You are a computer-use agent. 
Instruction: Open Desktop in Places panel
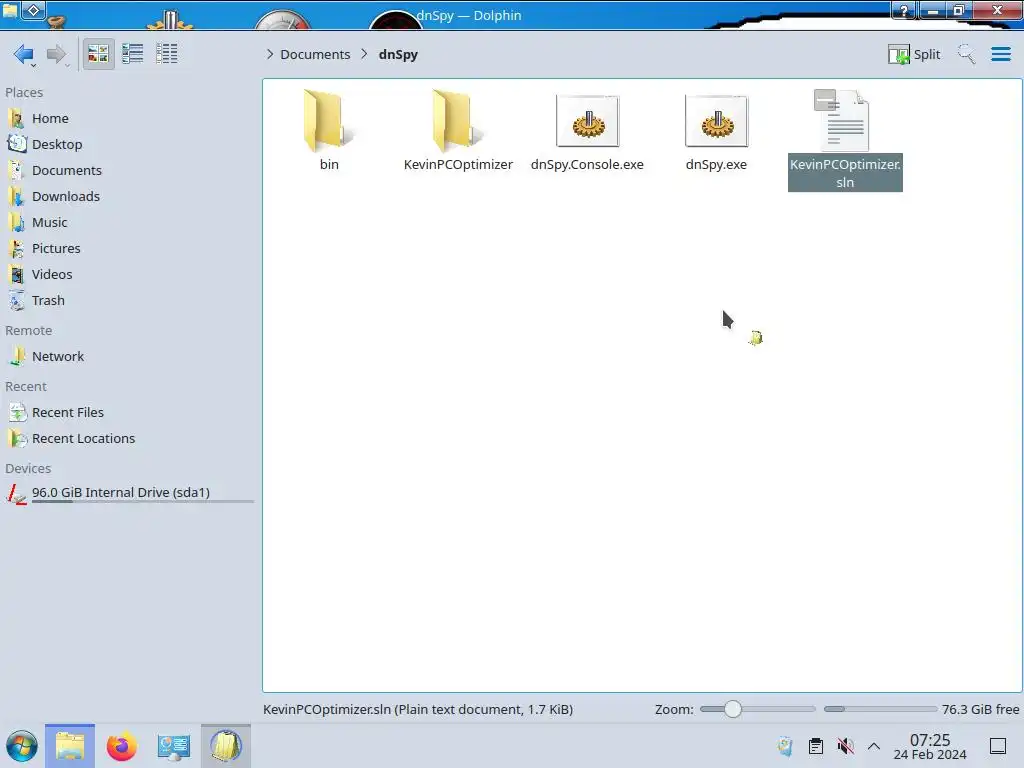(x=57, y=144)
